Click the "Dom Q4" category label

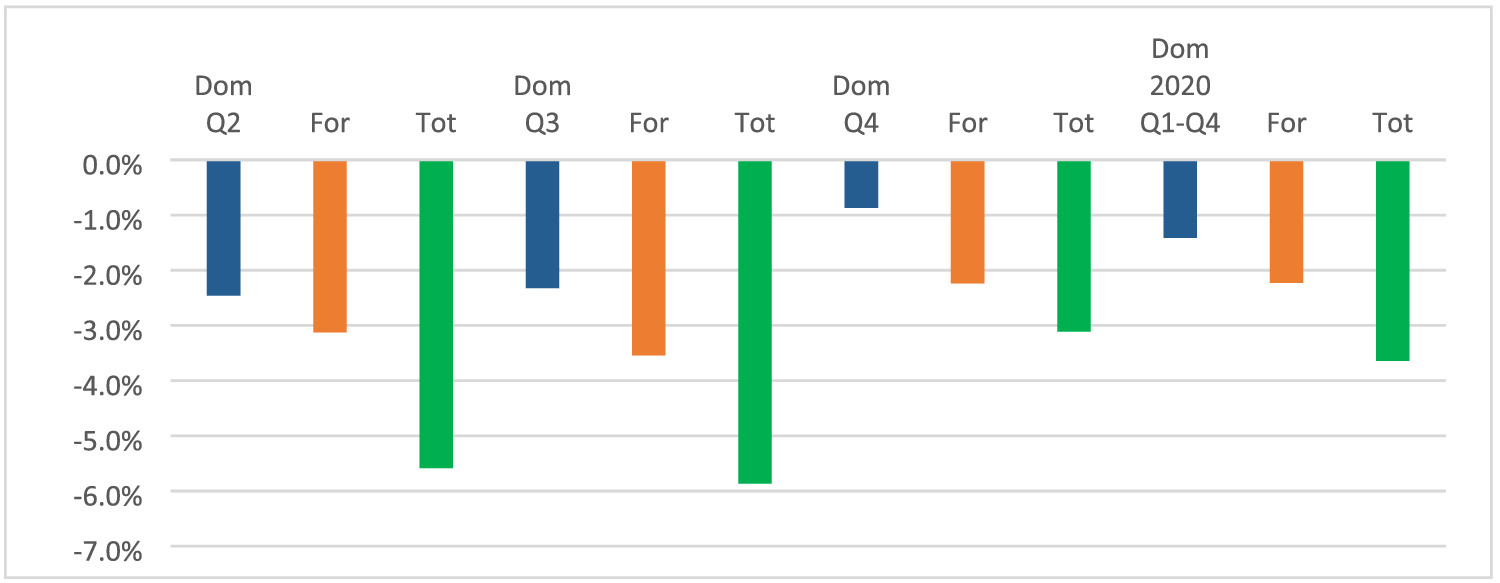coord(861,105)
